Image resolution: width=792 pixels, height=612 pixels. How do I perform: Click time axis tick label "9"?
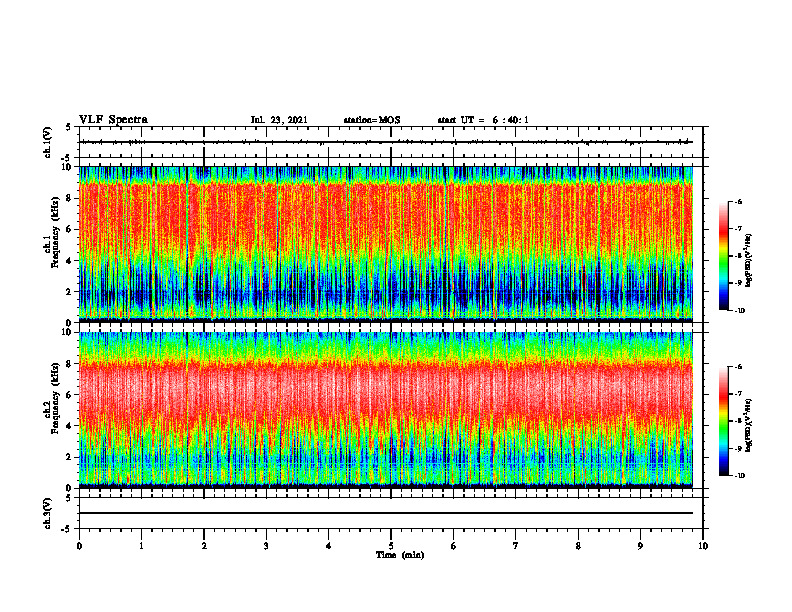click(x=640, y=546)
